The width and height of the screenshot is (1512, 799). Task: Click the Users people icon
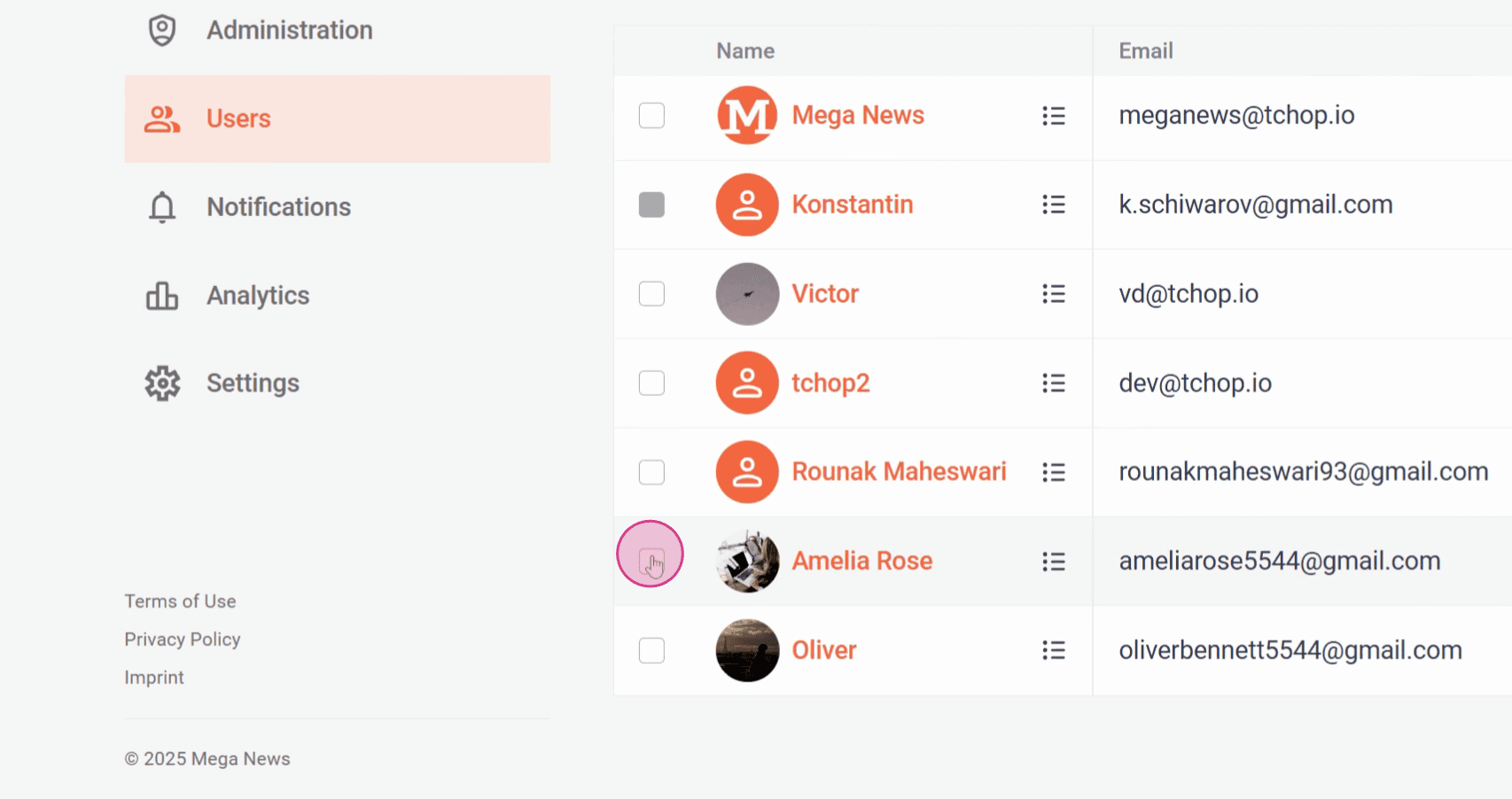tap(162, 119)
